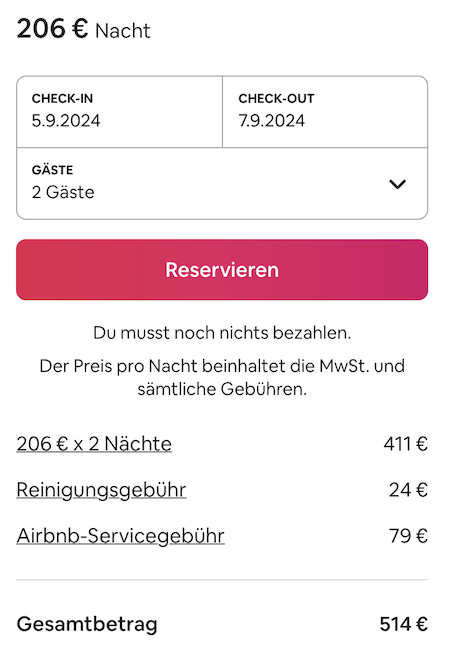Screen dimensions: 450x652
Task: Open the Reinigungsgebühr details link
Action: tap(101, 490)
